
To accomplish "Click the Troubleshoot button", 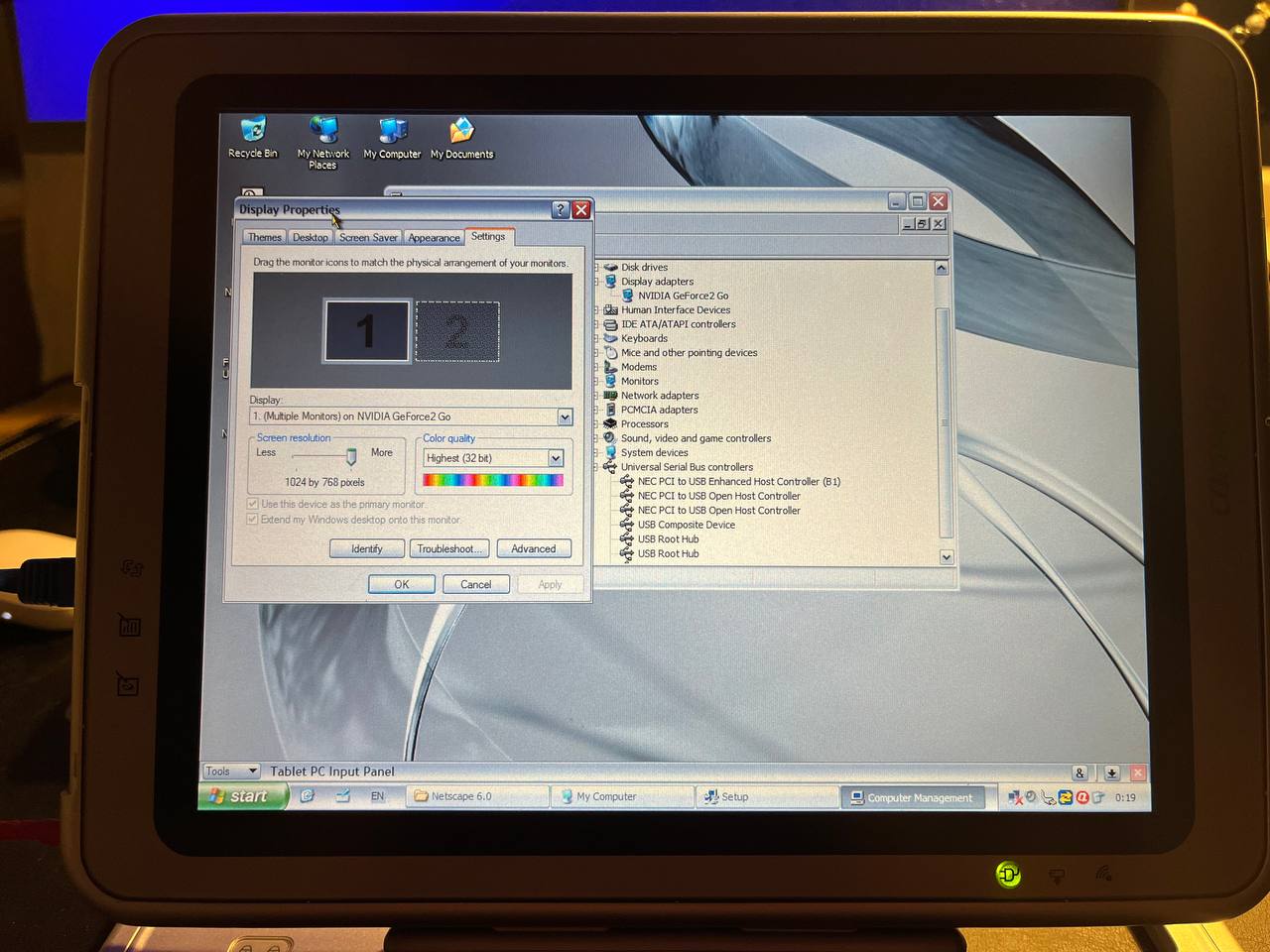I will (449, 549).
